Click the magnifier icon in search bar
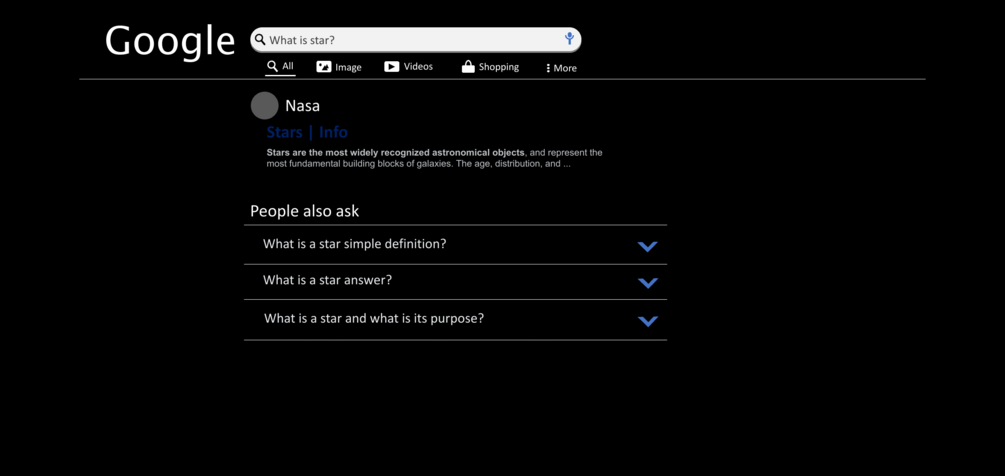The width and height of the screenshot is (1005, 476). point(260,40)
